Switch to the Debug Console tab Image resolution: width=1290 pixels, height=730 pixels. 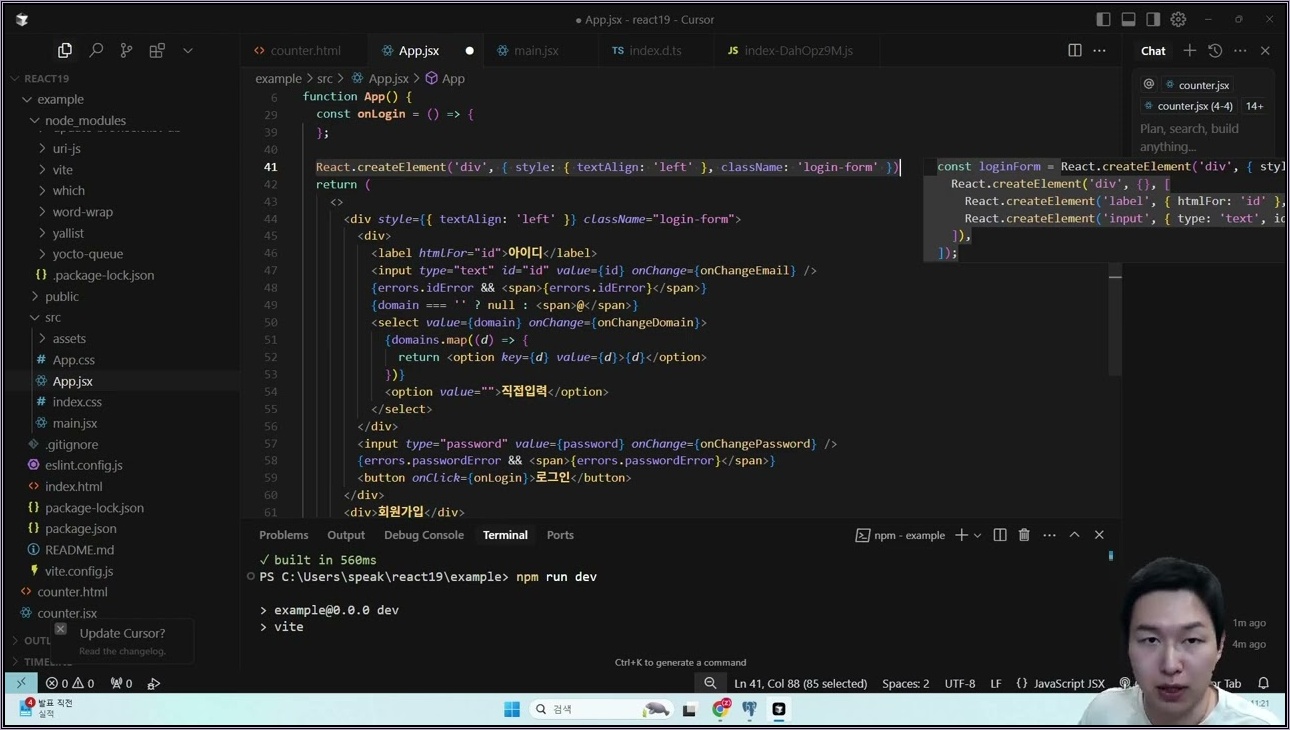click(x=423, y=535)
